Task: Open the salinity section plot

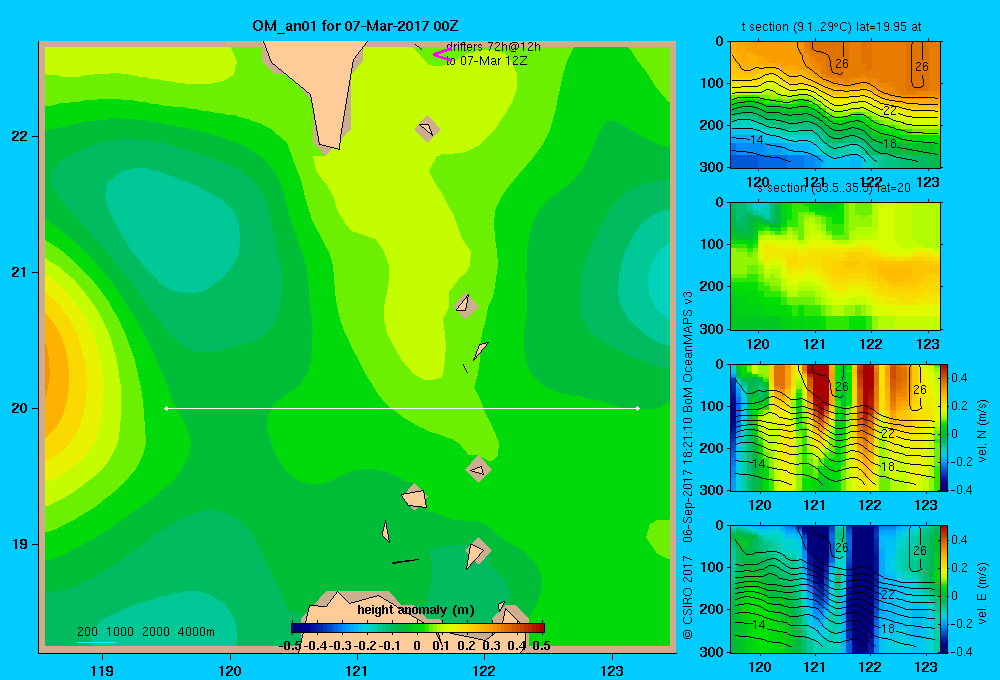Action: [x=835, y=266]
